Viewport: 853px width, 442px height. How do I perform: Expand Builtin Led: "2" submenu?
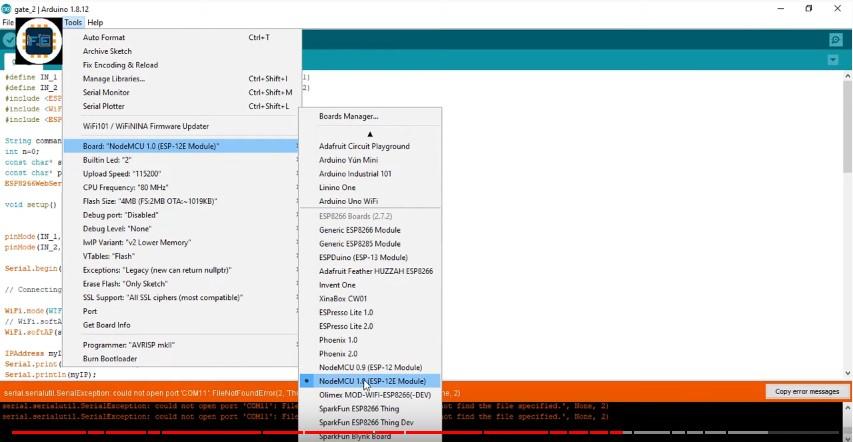182,160
